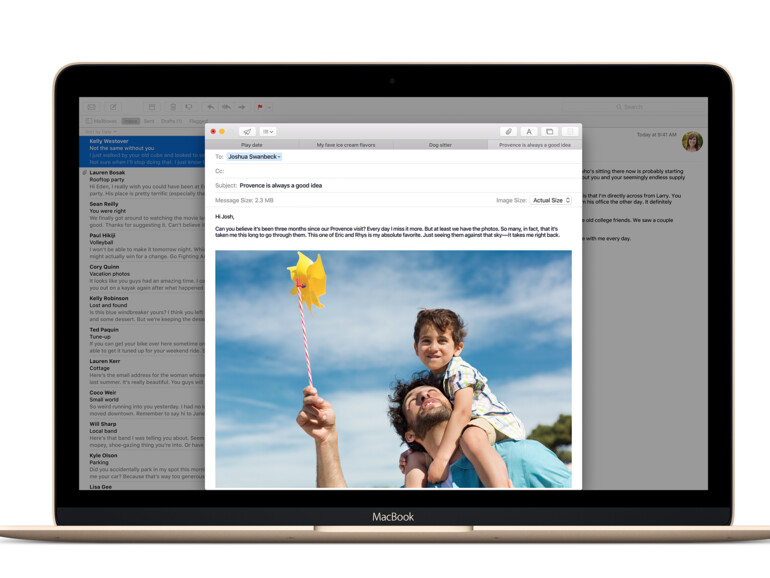Click the Message Size 2.3 MB label

point(244,200)
